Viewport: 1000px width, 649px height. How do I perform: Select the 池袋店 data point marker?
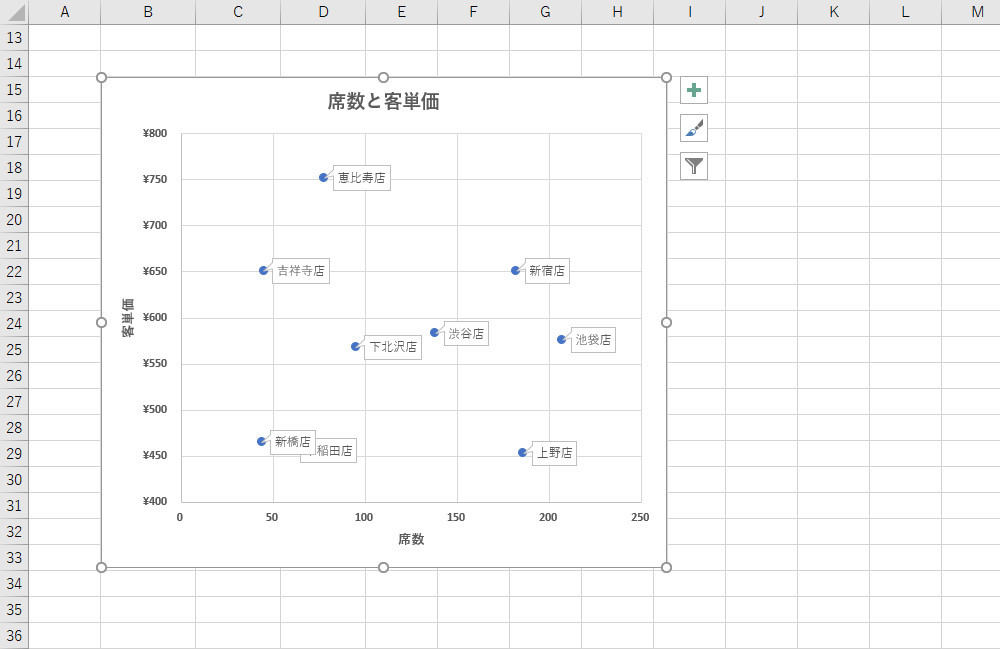[561, 340]
